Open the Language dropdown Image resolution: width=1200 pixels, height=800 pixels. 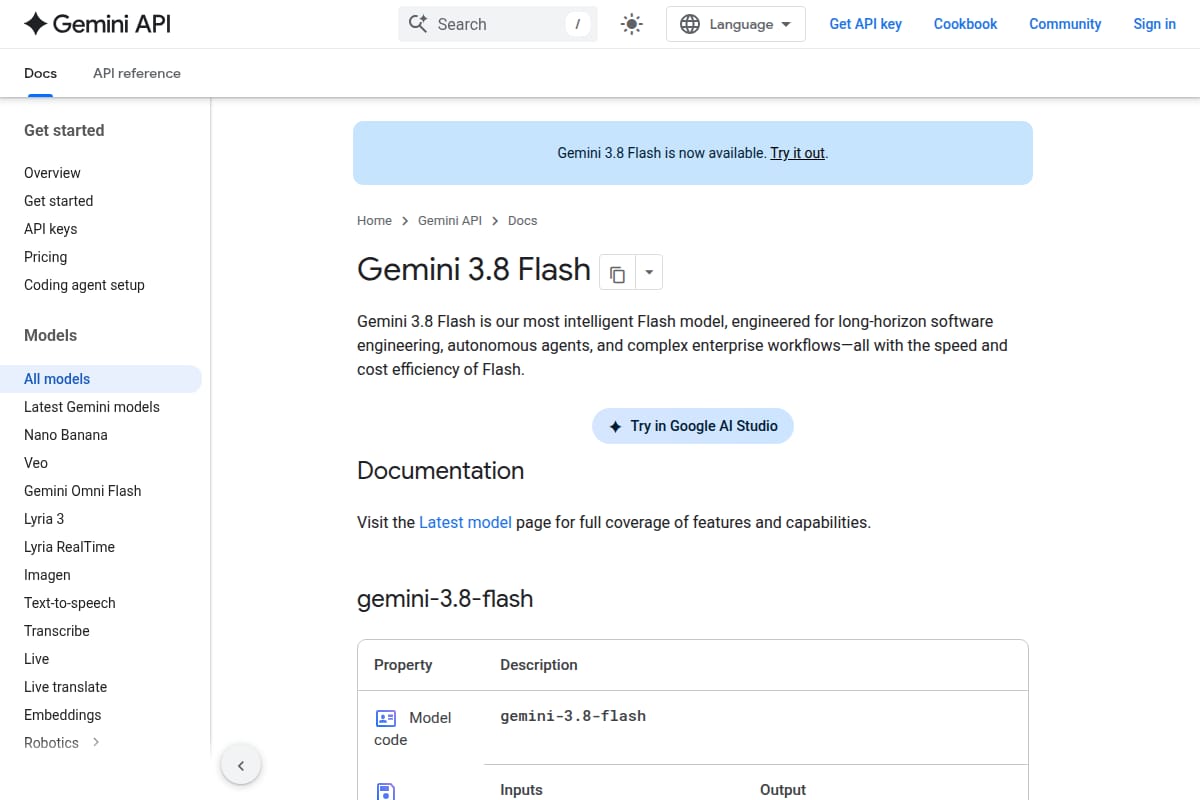pyautogui.click(x=735, y=24)
